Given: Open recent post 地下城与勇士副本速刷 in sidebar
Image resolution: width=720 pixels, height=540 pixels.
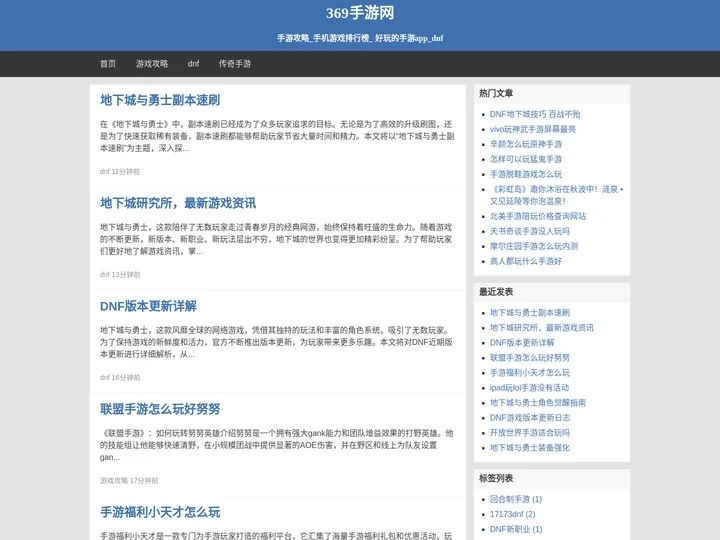Looking at the screenshot, I should click(x=529, y=313).
